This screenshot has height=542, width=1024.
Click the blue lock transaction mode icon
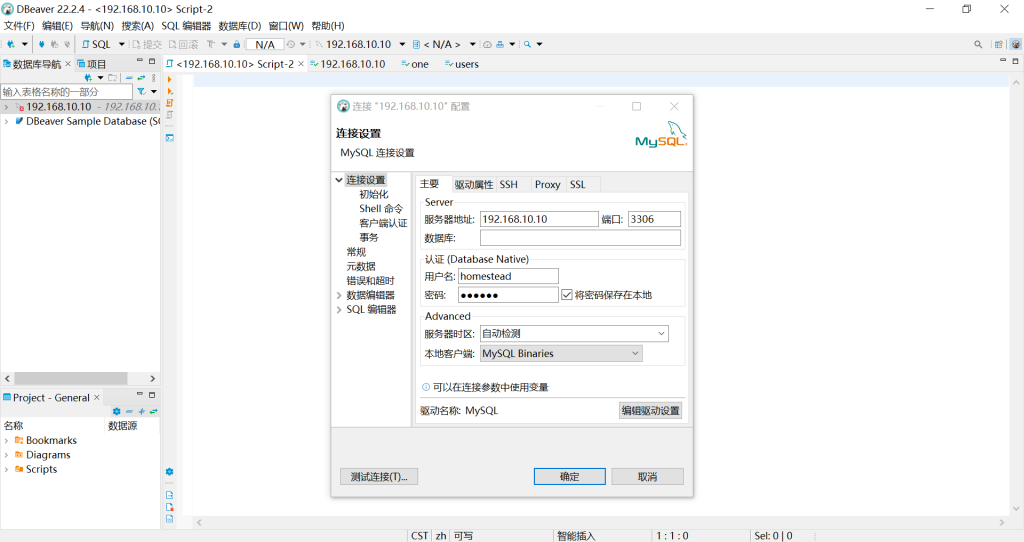[236, 44]
